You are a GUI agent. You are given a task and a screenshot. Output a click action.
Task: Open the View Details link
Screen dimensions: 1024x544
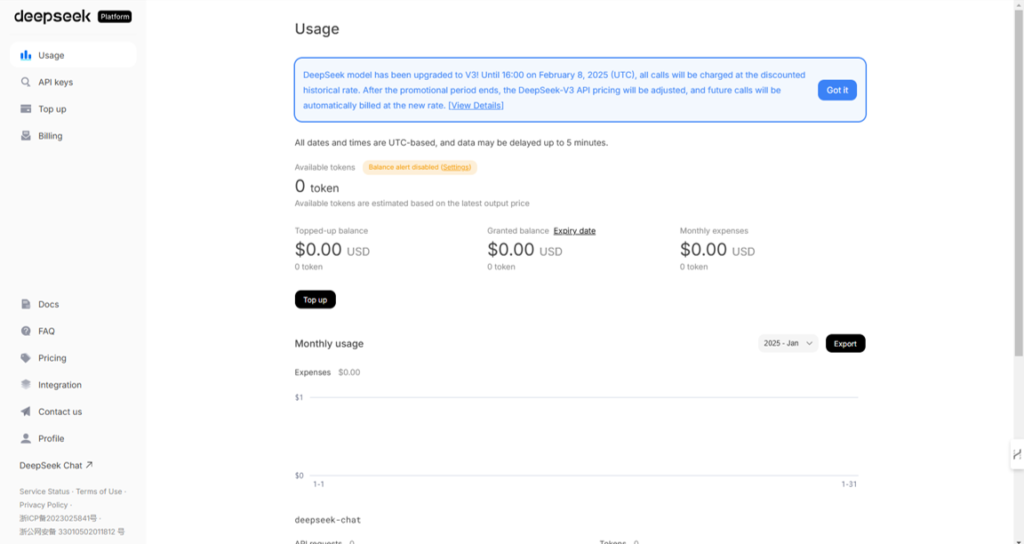point(475,105)
